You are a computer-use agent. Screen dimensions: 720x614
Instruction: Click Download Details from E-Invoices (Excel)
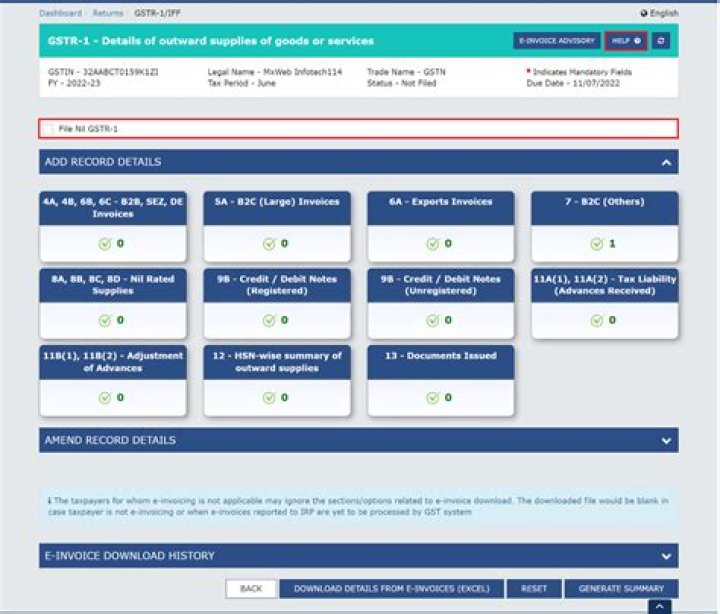tap(389, 589)
